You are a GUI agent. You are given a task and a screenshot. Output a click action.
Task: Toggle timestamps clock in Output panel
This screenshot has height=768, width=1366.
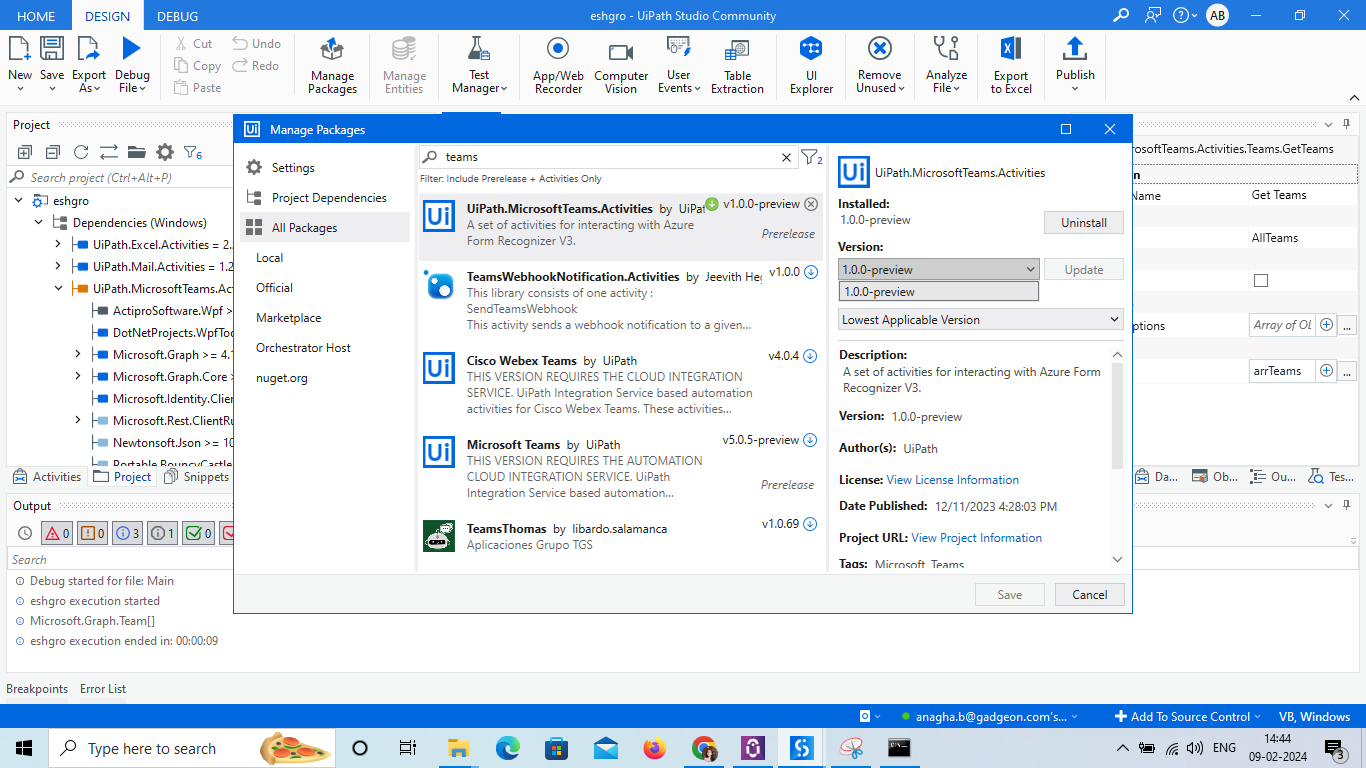tap(25, 533)
